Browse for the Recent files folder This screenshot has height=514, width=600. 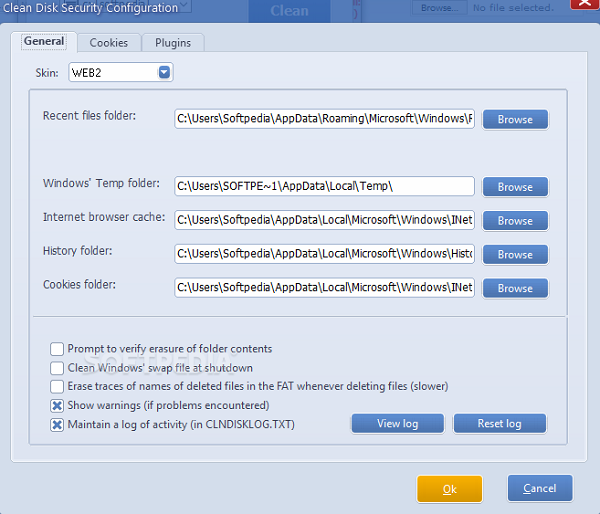click(515, 119)
